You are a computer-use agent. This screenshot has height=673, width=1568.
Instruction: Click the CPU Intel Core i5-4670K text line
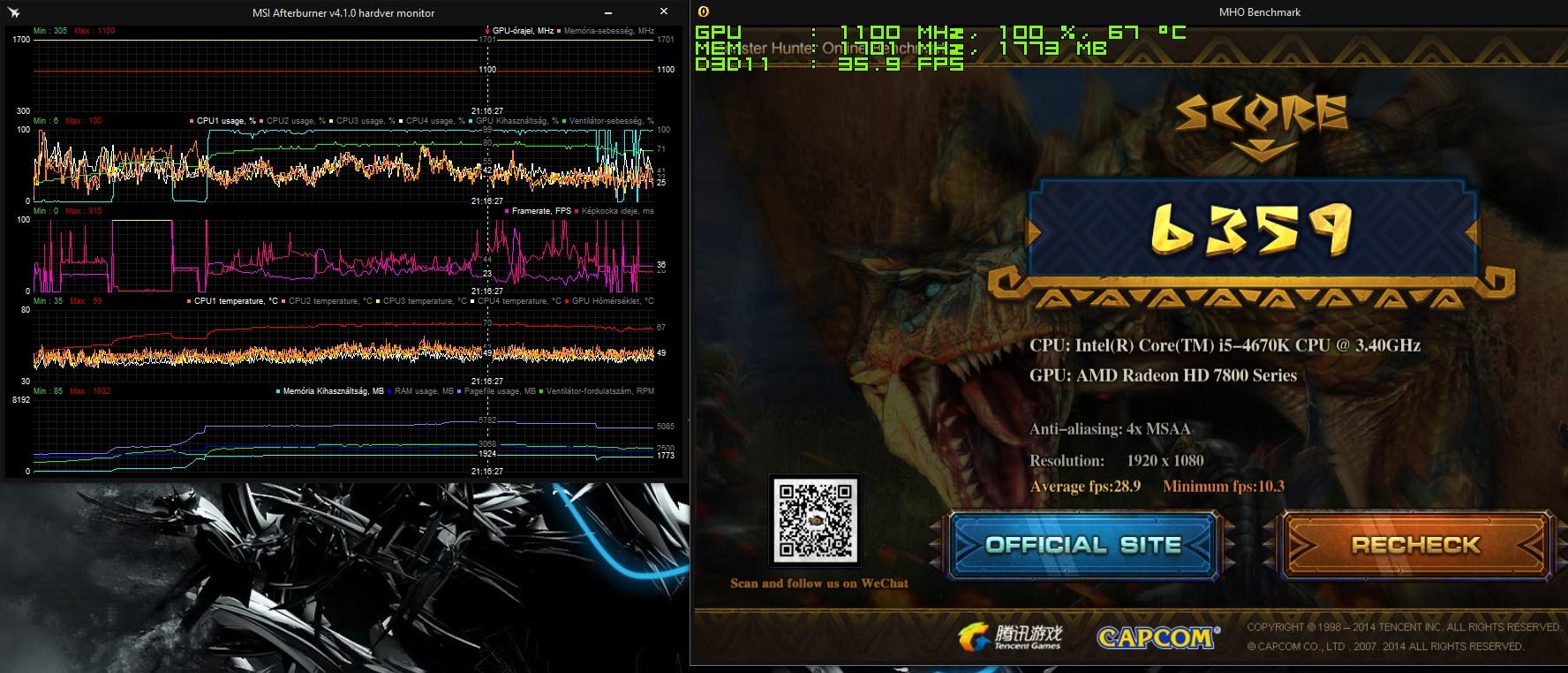click(x=1225, y=345)
